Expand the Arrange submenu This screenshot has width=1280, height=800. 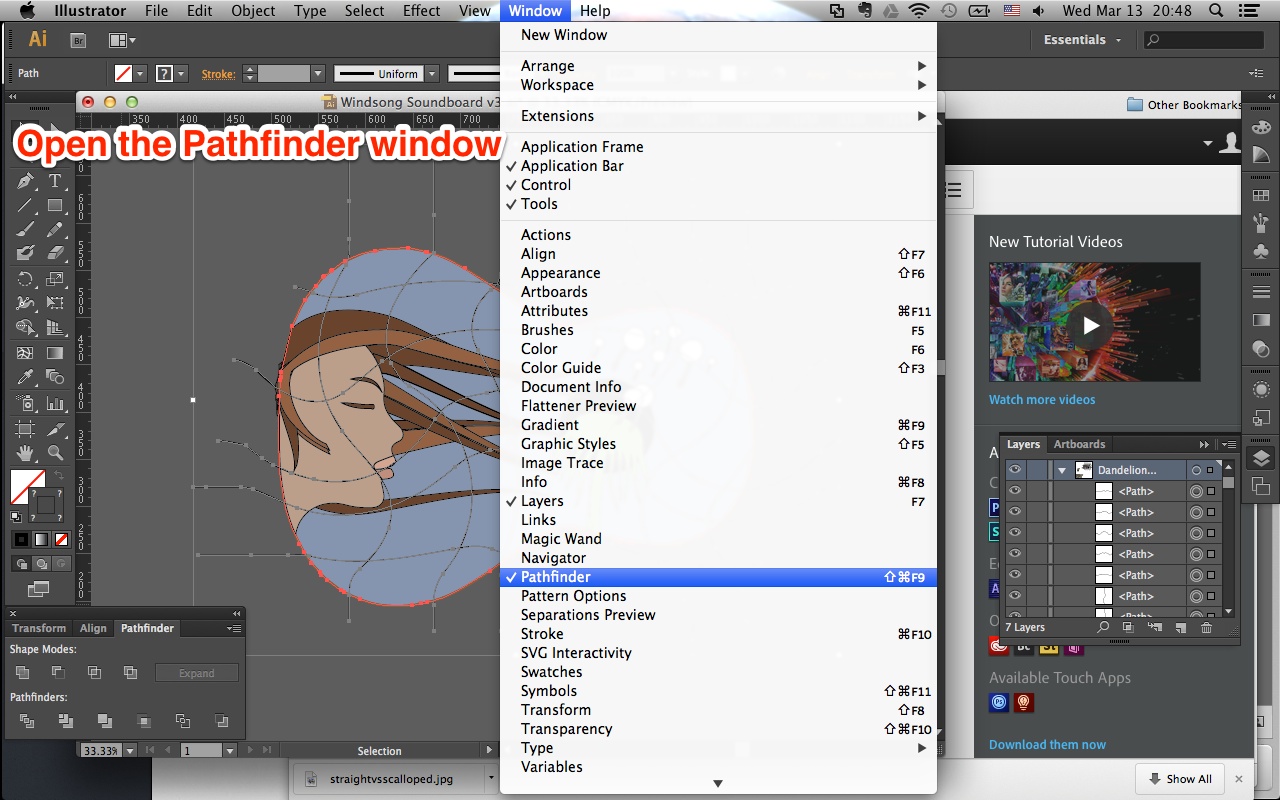(718, 66)
